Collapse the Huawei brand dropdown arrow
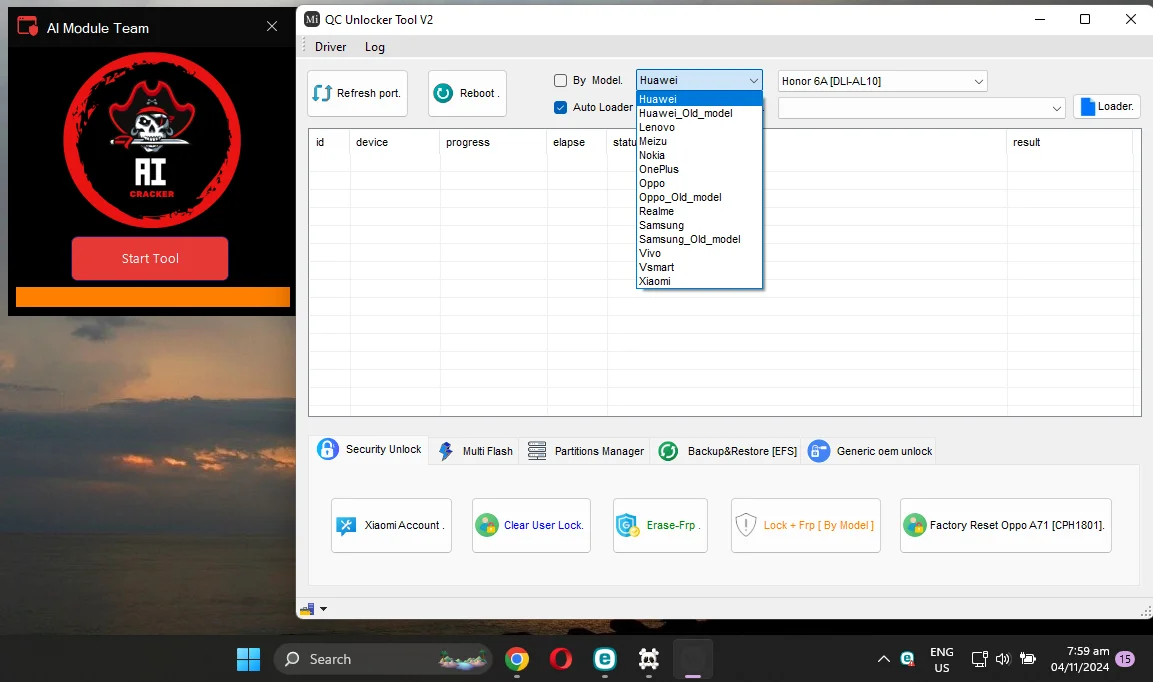 click(754, 80)
